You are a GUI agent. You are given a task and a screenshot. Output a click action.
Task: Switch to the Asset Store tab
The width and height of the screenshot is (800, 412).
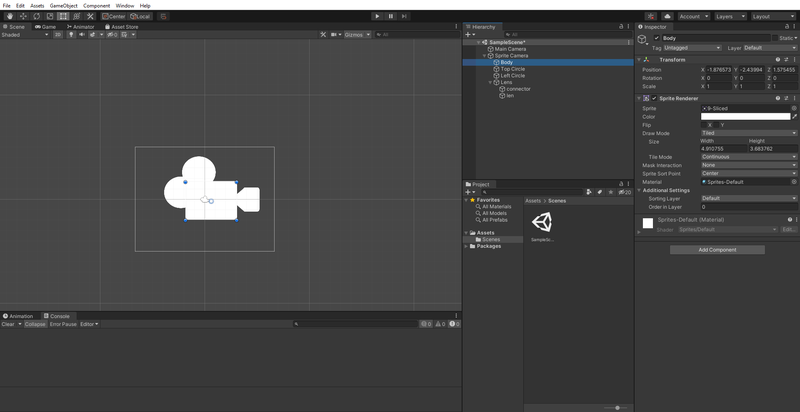click(x=121, y=27)
